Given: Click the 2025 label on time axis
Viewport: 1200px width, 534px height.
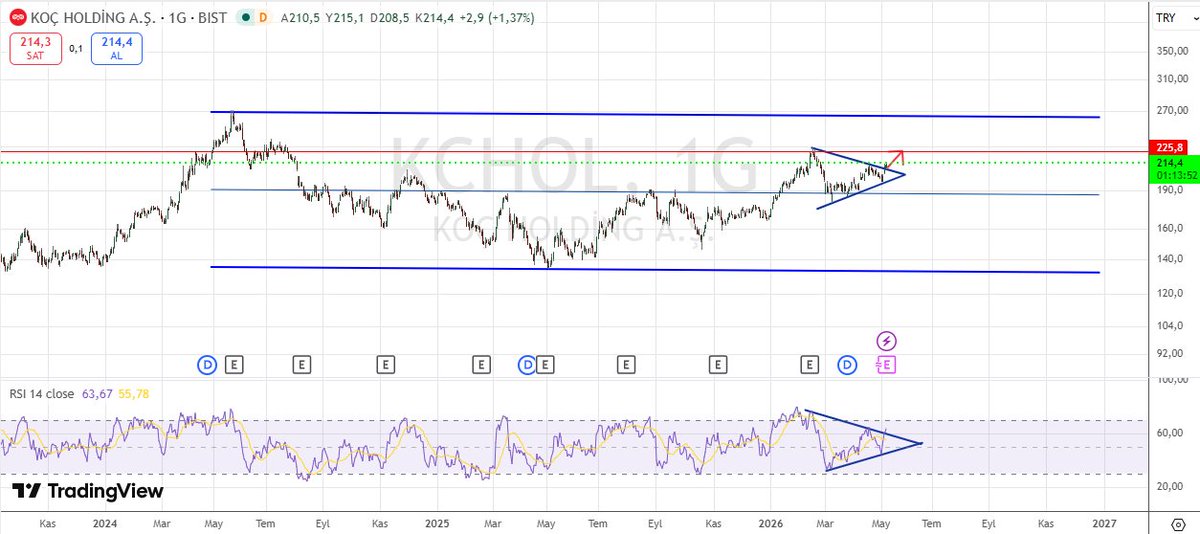Looking at the screenshot, I should pos(436,523).
